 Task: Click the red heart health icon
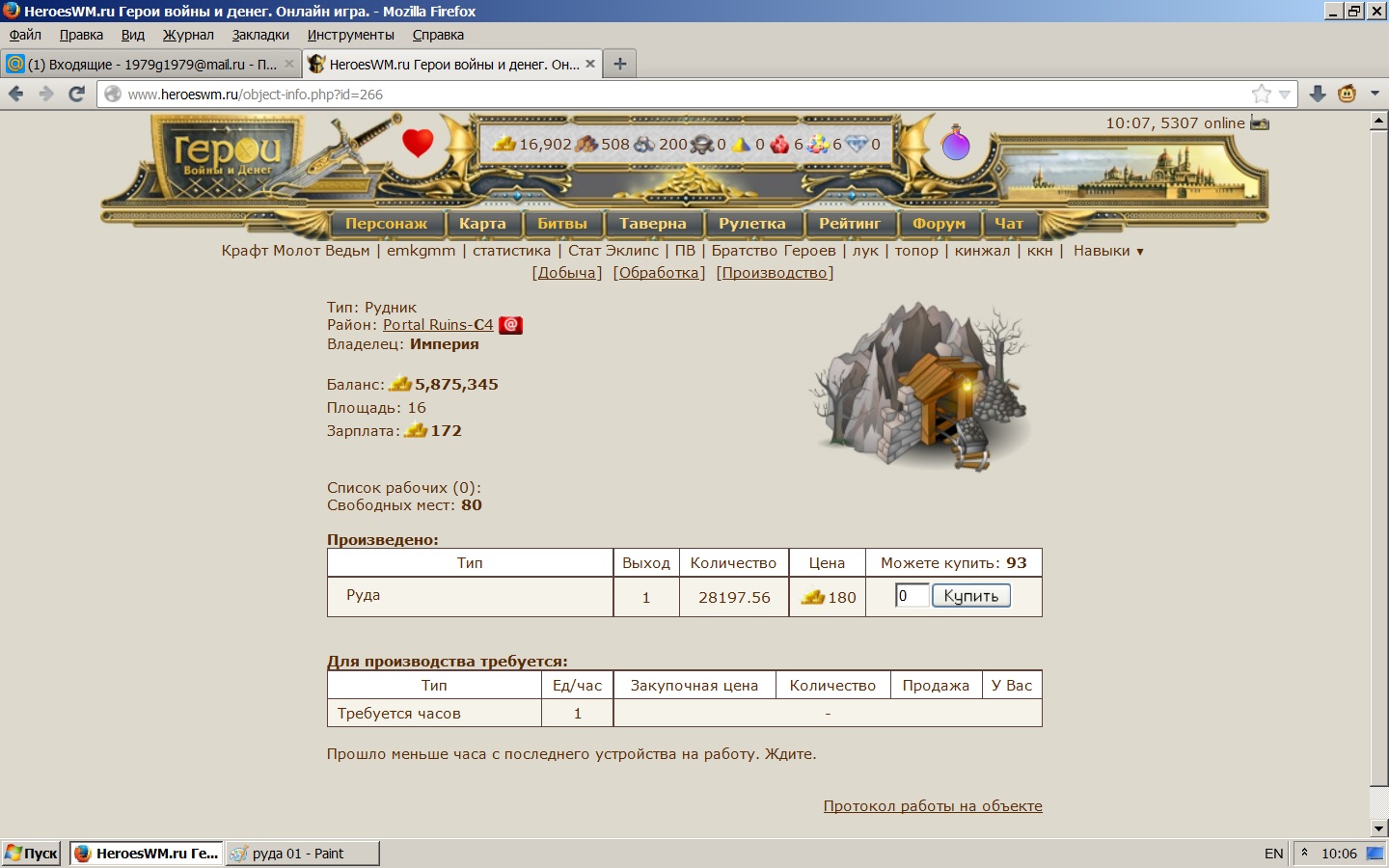(418, 143)
